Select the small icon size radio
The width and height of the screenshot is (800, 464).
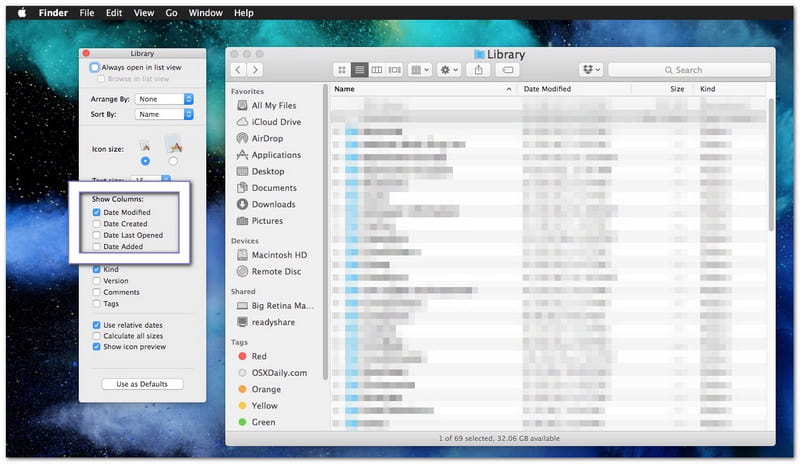145,161
